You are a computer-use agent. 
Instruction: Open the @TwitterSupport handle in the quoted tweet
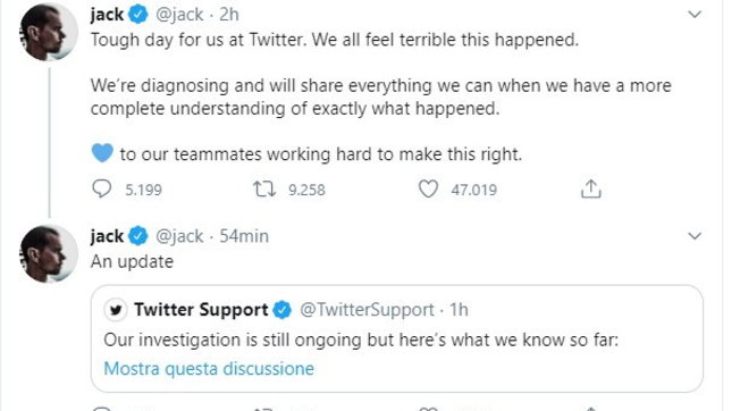click(x=367, y=310)
